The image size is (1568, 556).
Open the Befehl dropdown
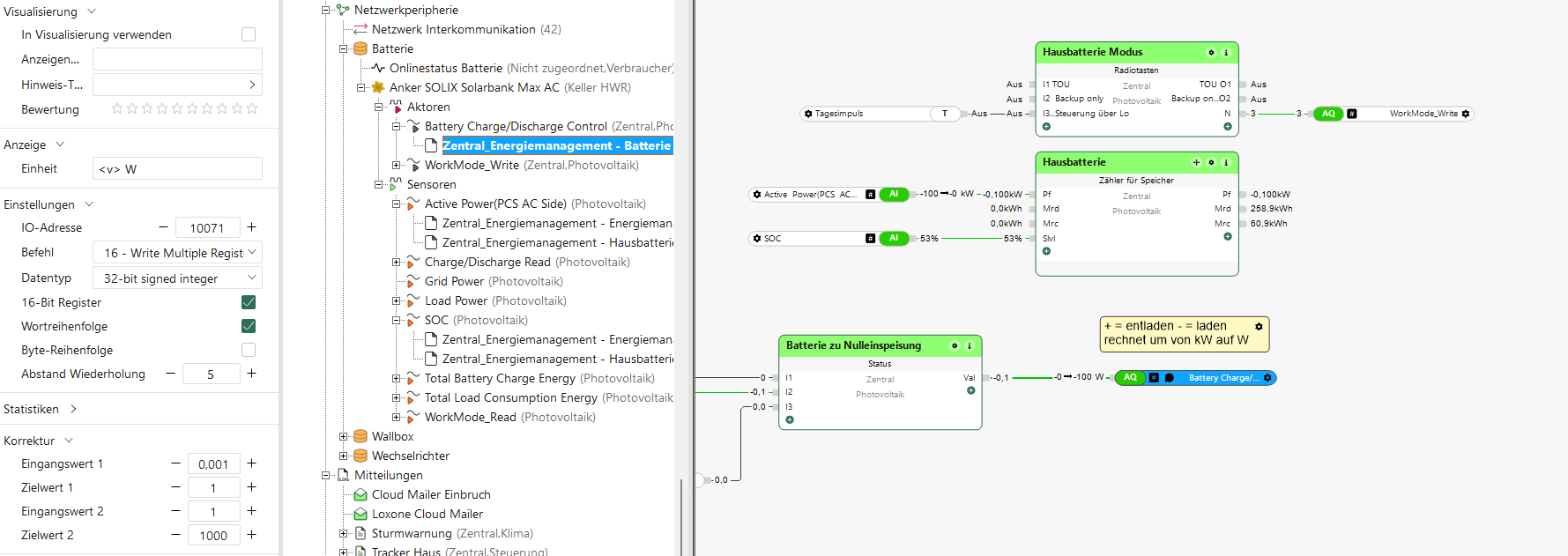[x=177, y=253]
